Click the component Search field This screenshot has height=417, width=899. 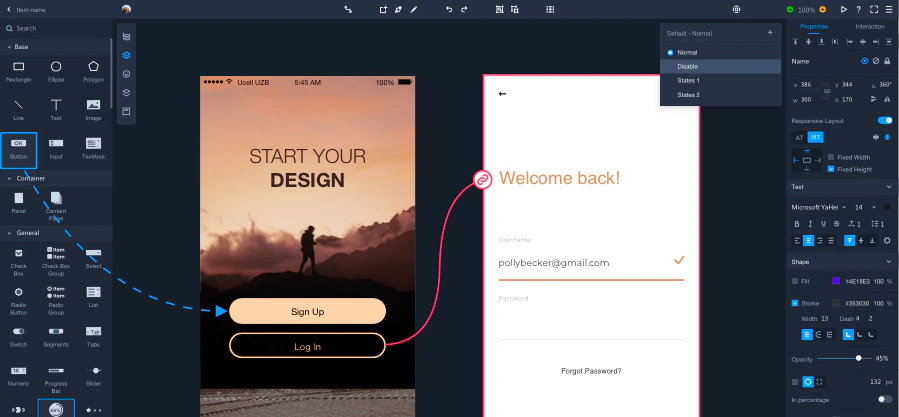tap(56, 28)
